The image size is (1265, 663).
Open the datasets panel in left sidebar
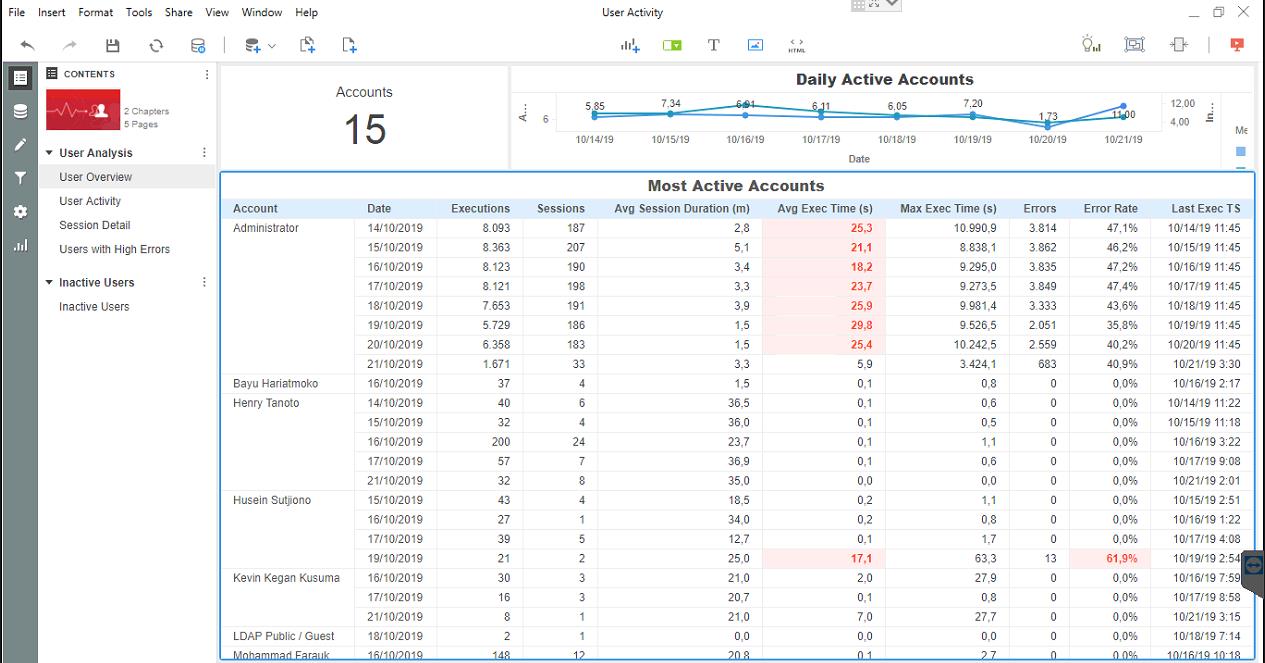coord(20,111)
